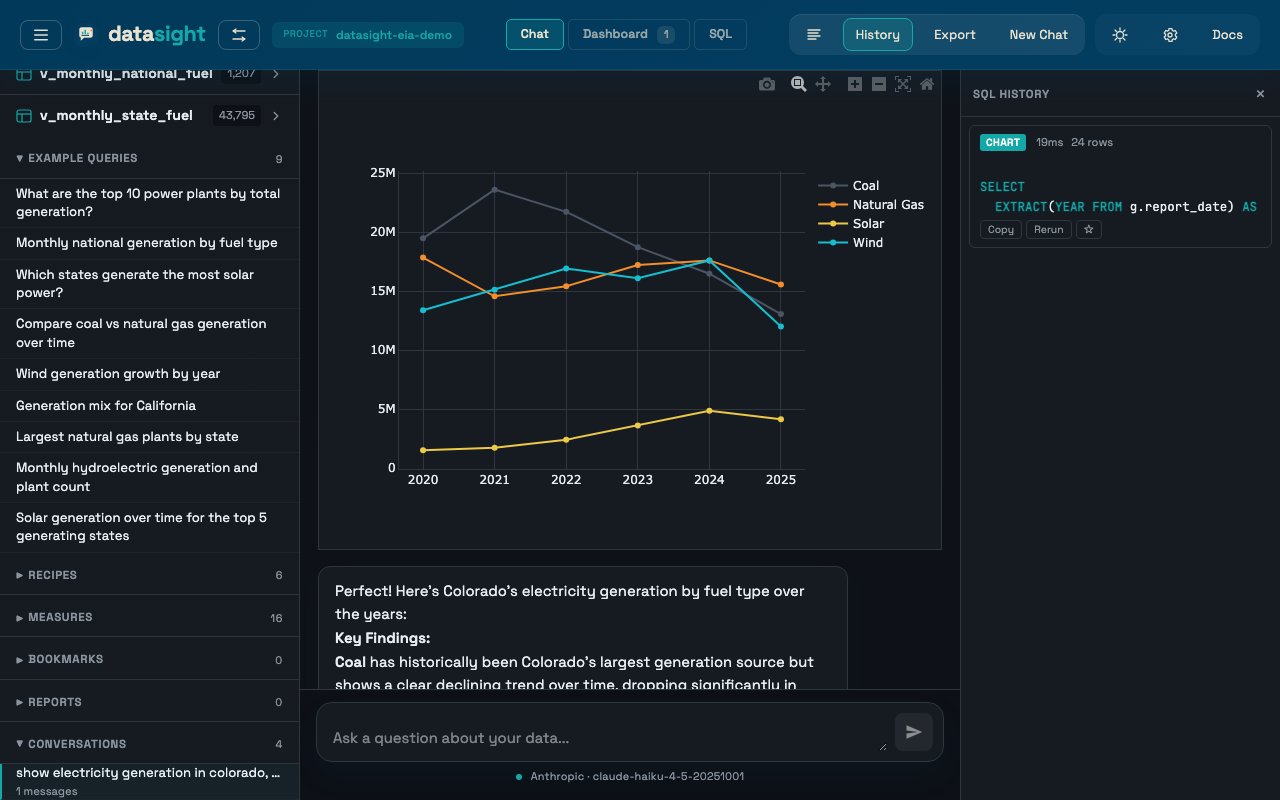The height and width of the screenshot is (800, 1280).
Task: Expand the Recipes section
Action: click(x=52, y=575)
